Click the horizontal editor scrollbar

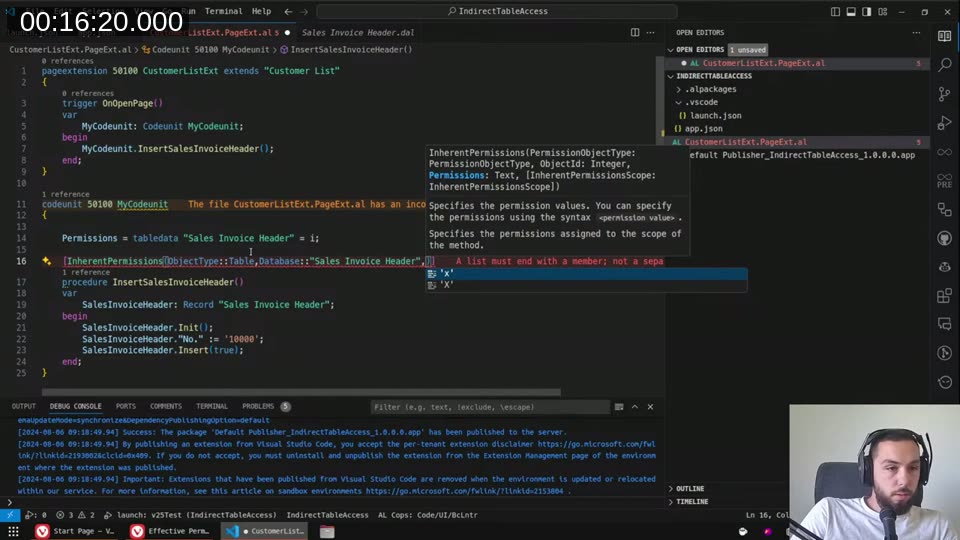tap(301, 392)
